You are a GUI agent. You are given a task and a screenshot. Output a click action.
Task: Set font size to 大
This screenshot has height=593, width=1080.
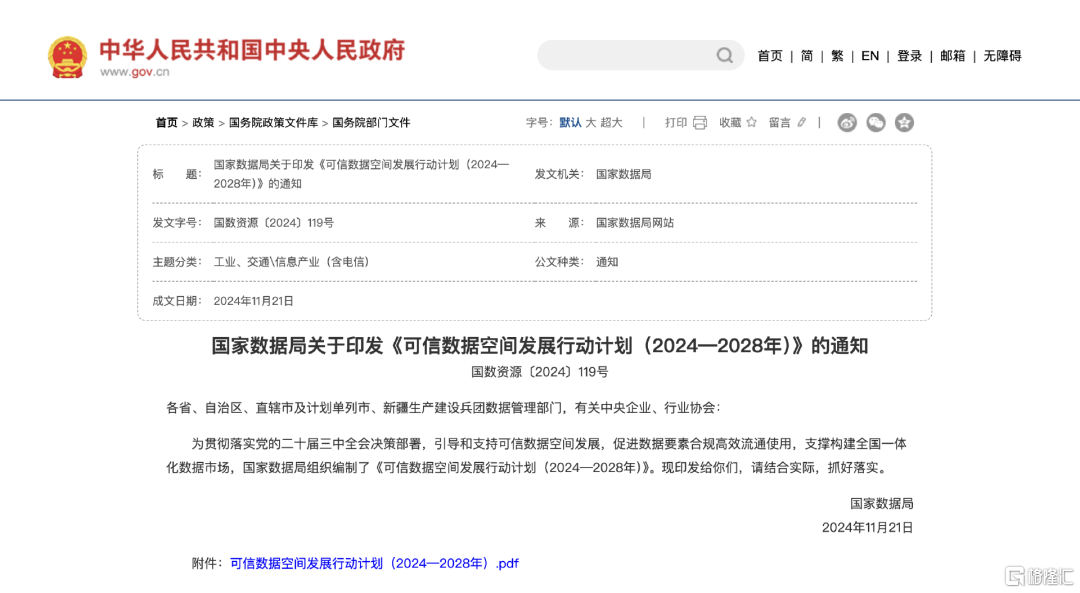click(591, 123)
